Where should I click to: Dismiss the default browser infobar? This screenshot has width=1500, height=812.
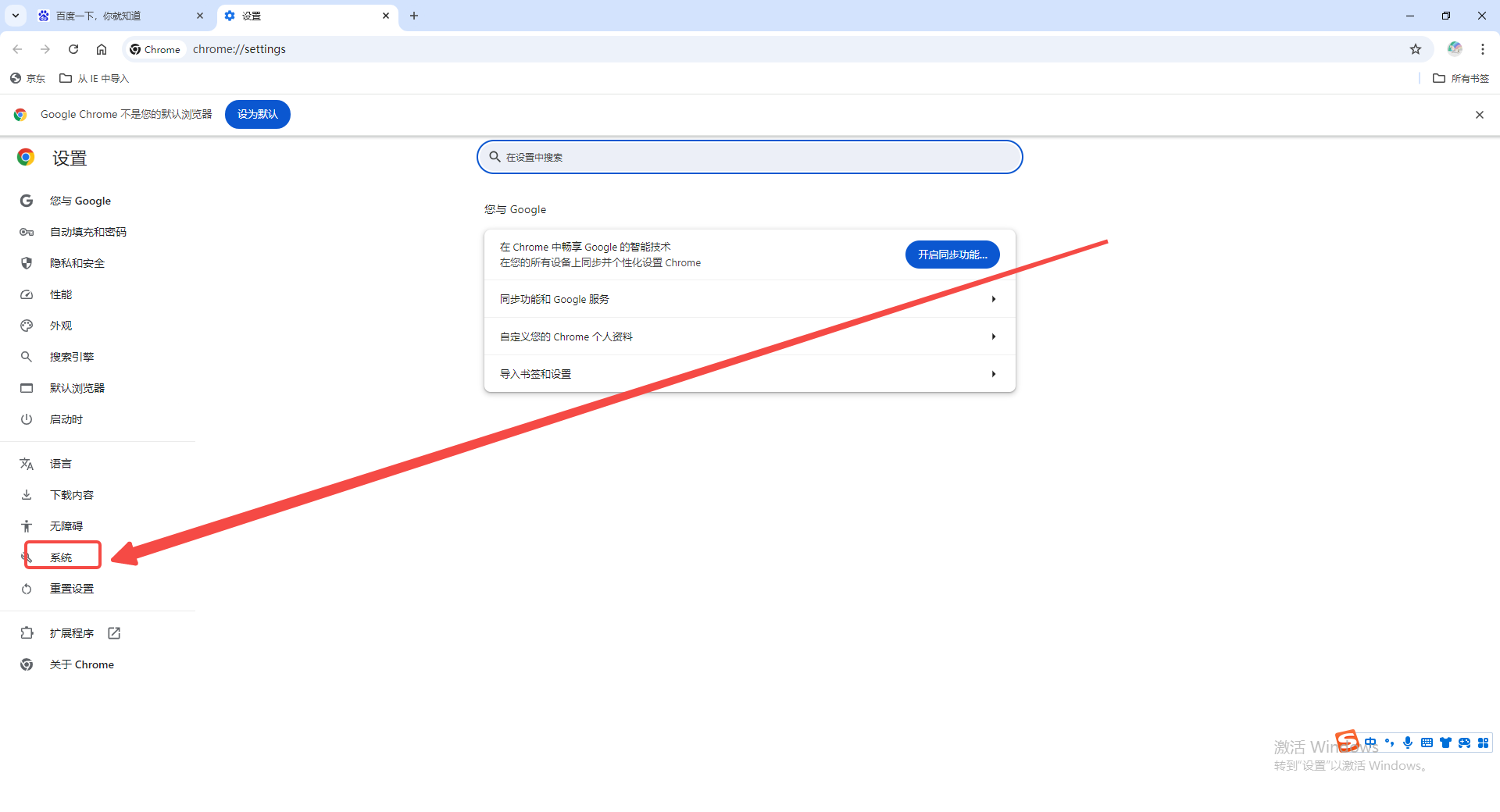[x=1480, y=115]
